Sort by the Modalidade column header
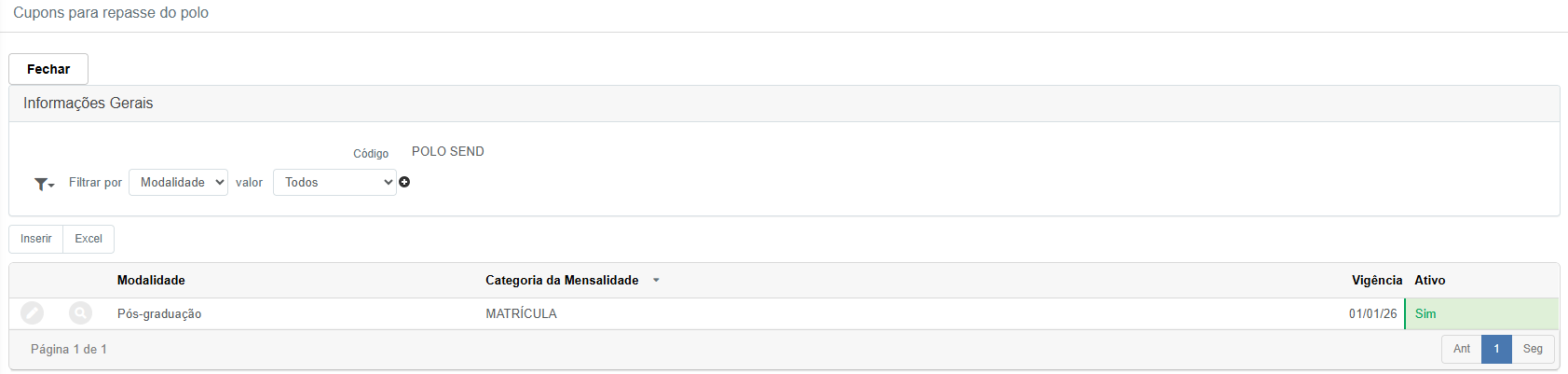The width and height of the screenshot is (1568, 374). [151, 280]
